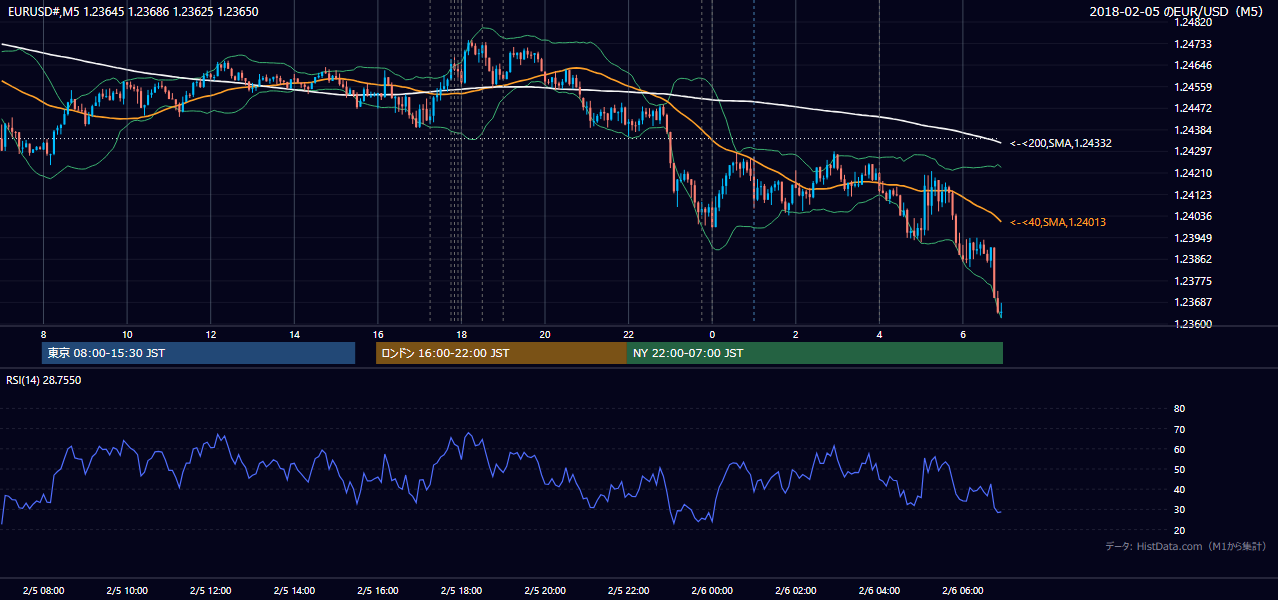Click the '2/6 04:00' date label
Image resolution: width=1278 pixels, height=600 pixels.
click(x=879, y=590)
